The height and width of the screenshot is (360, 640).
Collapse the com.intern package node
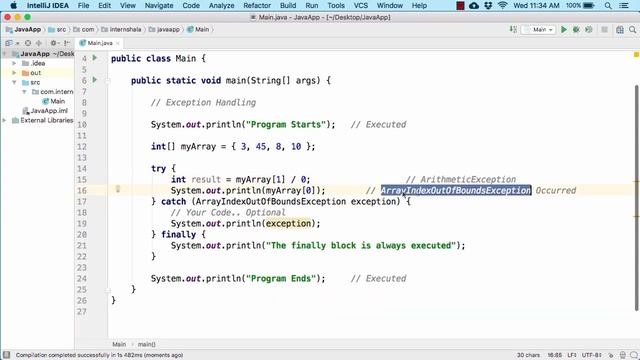tap(24, 91)
